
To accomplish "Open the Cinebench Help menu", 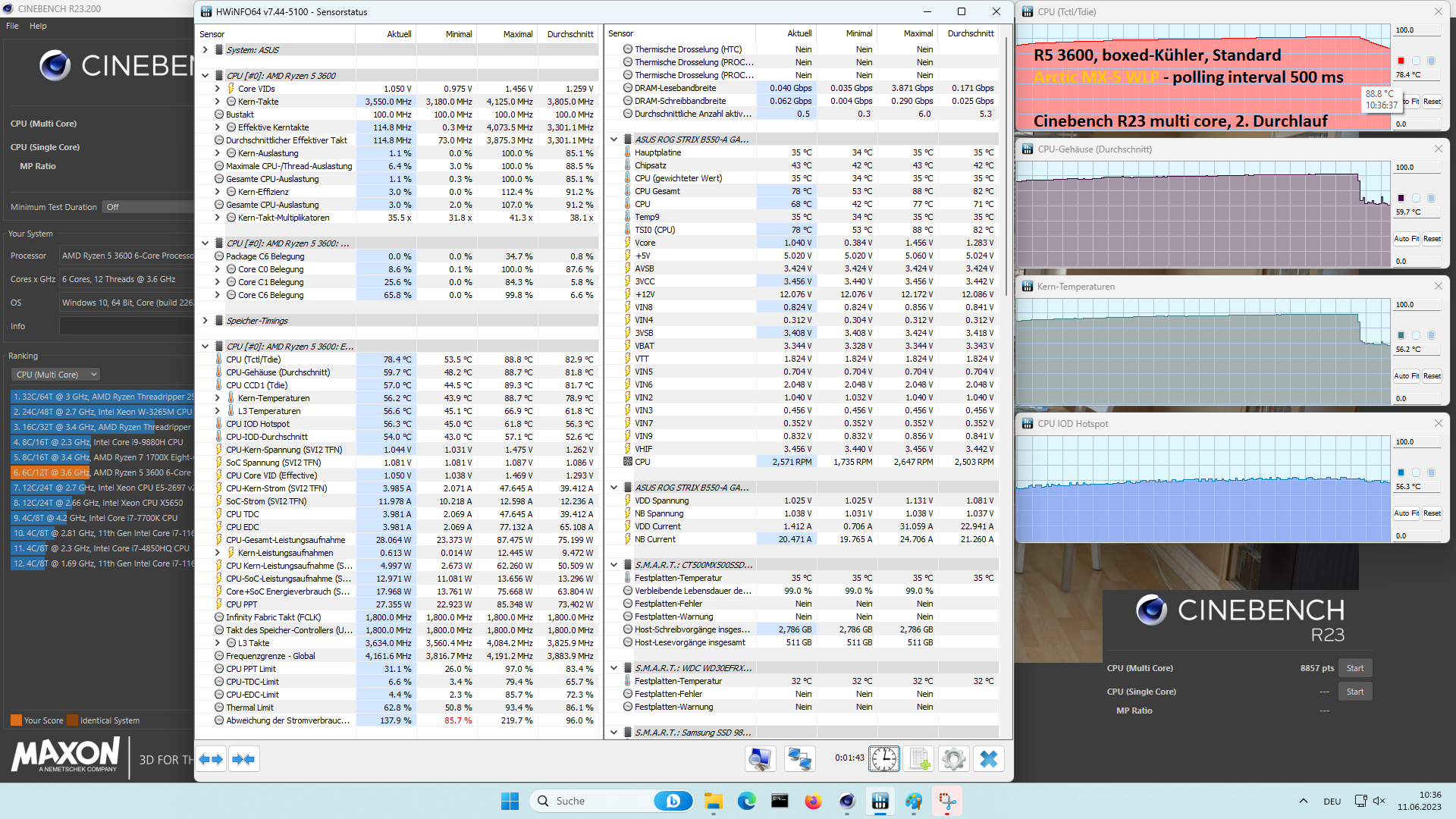I will click(38, 26).
